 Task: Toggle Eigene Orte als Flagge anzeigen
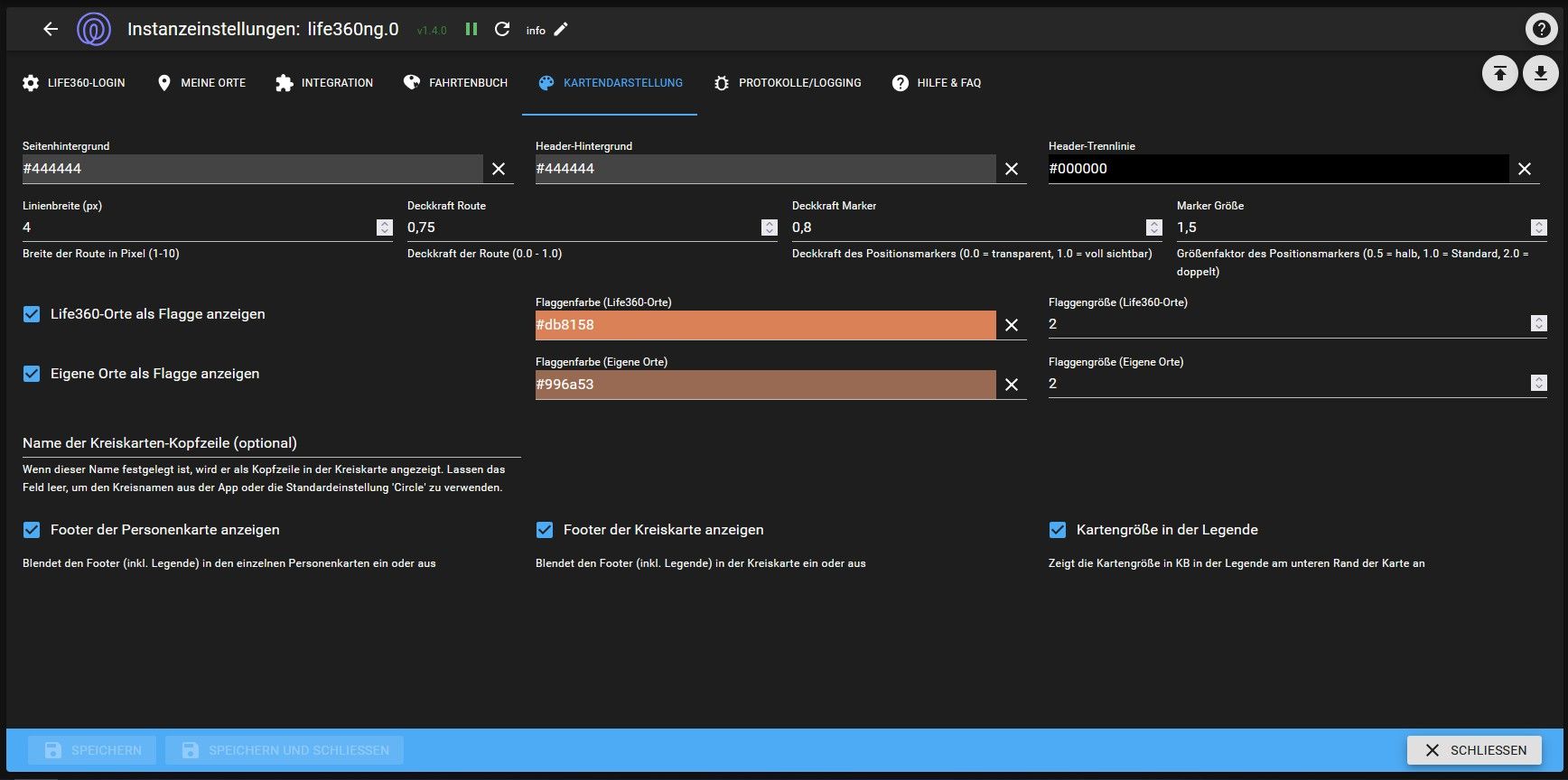[32, 374]
